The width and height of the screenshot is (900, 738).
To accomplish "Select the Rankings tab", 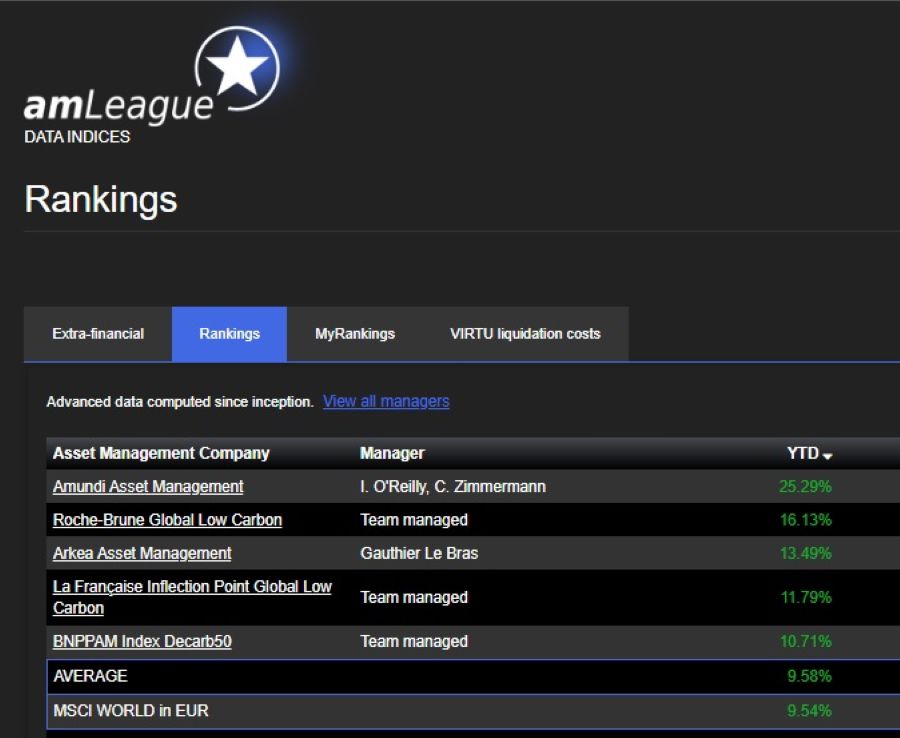I will tap(229, 334).
